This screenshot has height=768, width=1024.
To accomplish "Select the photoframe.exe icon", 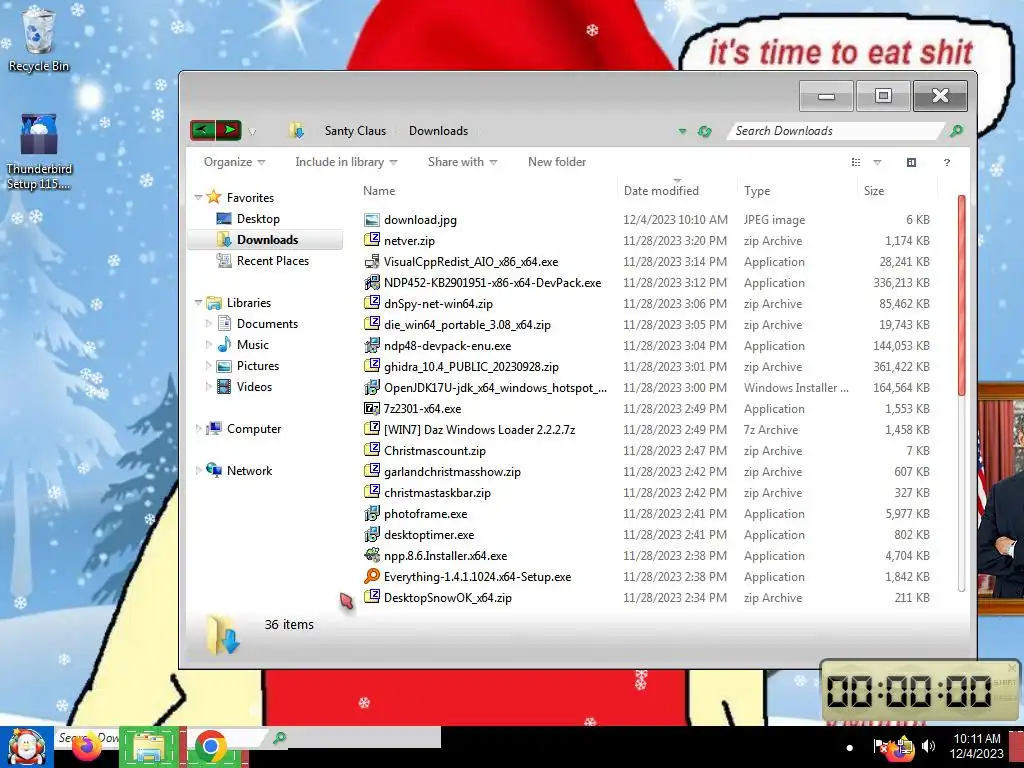I will [x=372, y=514].
